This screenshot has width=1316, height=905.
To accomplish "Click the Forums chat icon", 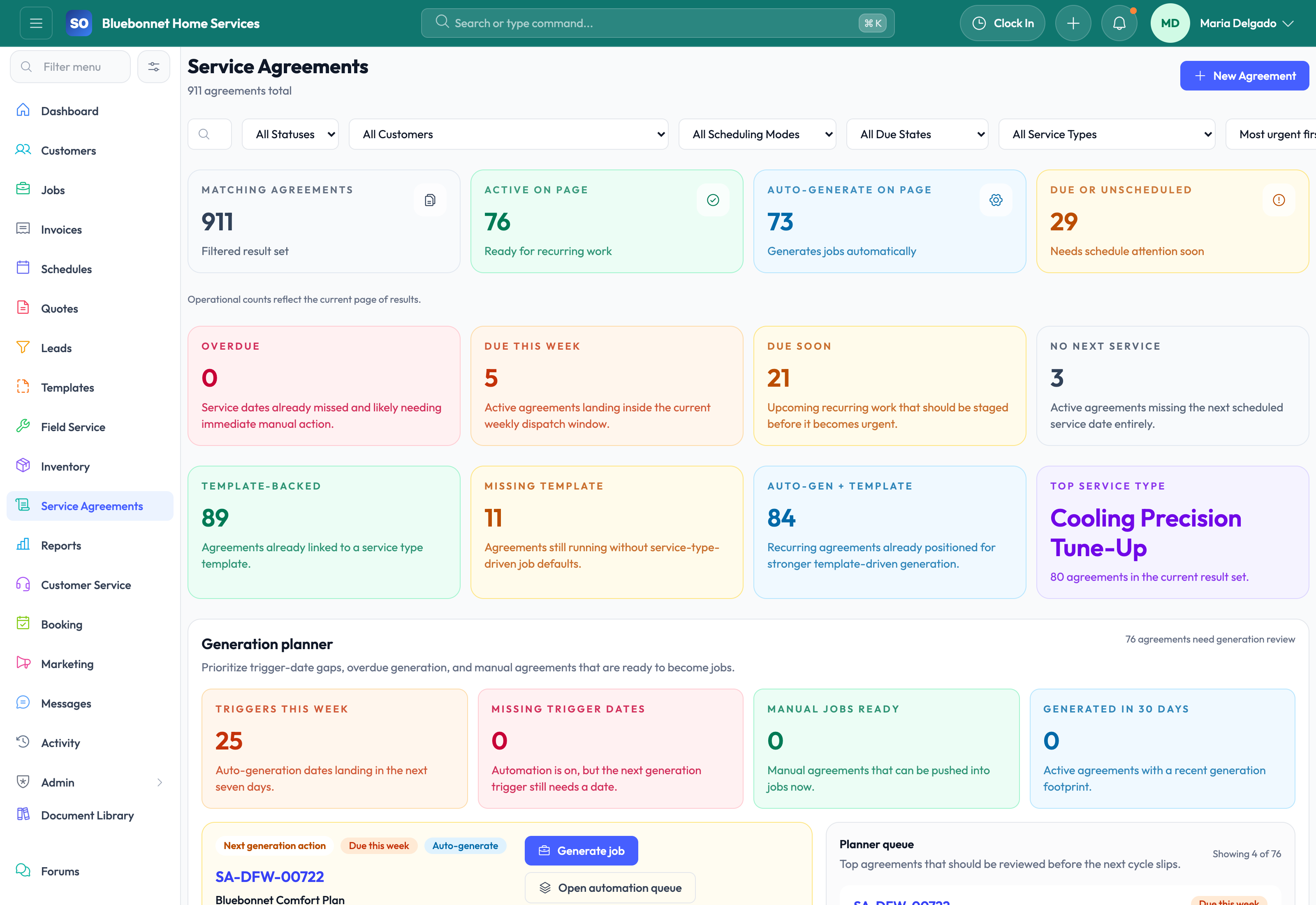I will click(23, 870).
